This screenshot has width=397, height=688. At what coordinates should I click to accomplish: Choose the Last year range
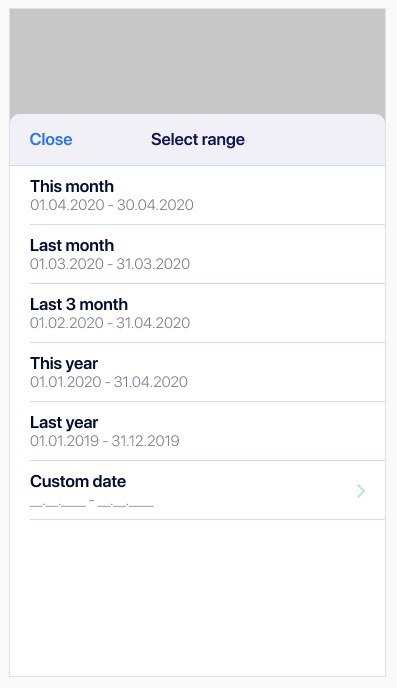(197, 431)
